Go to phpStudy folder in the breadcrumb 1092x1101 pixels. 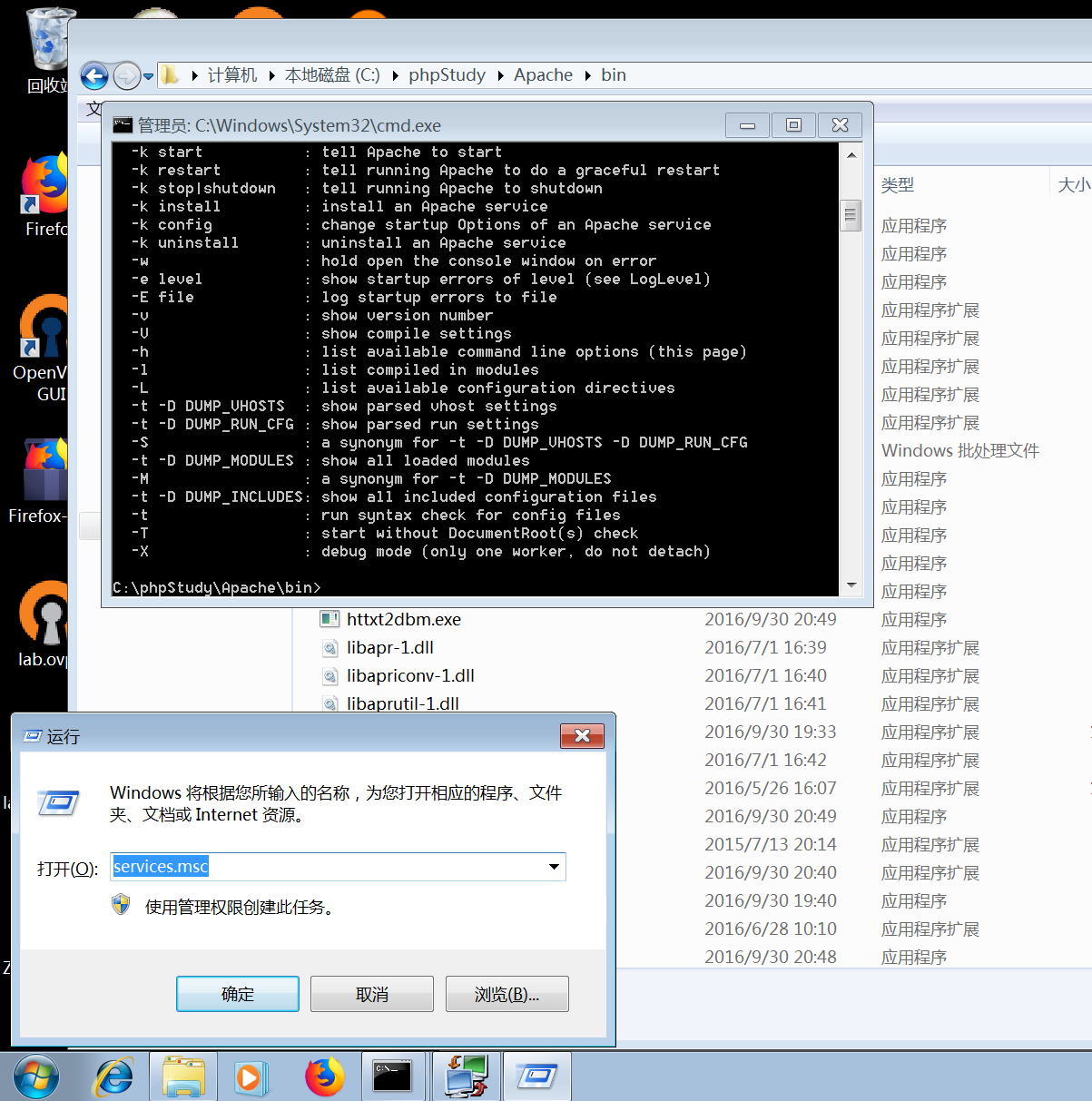point(447,75)
